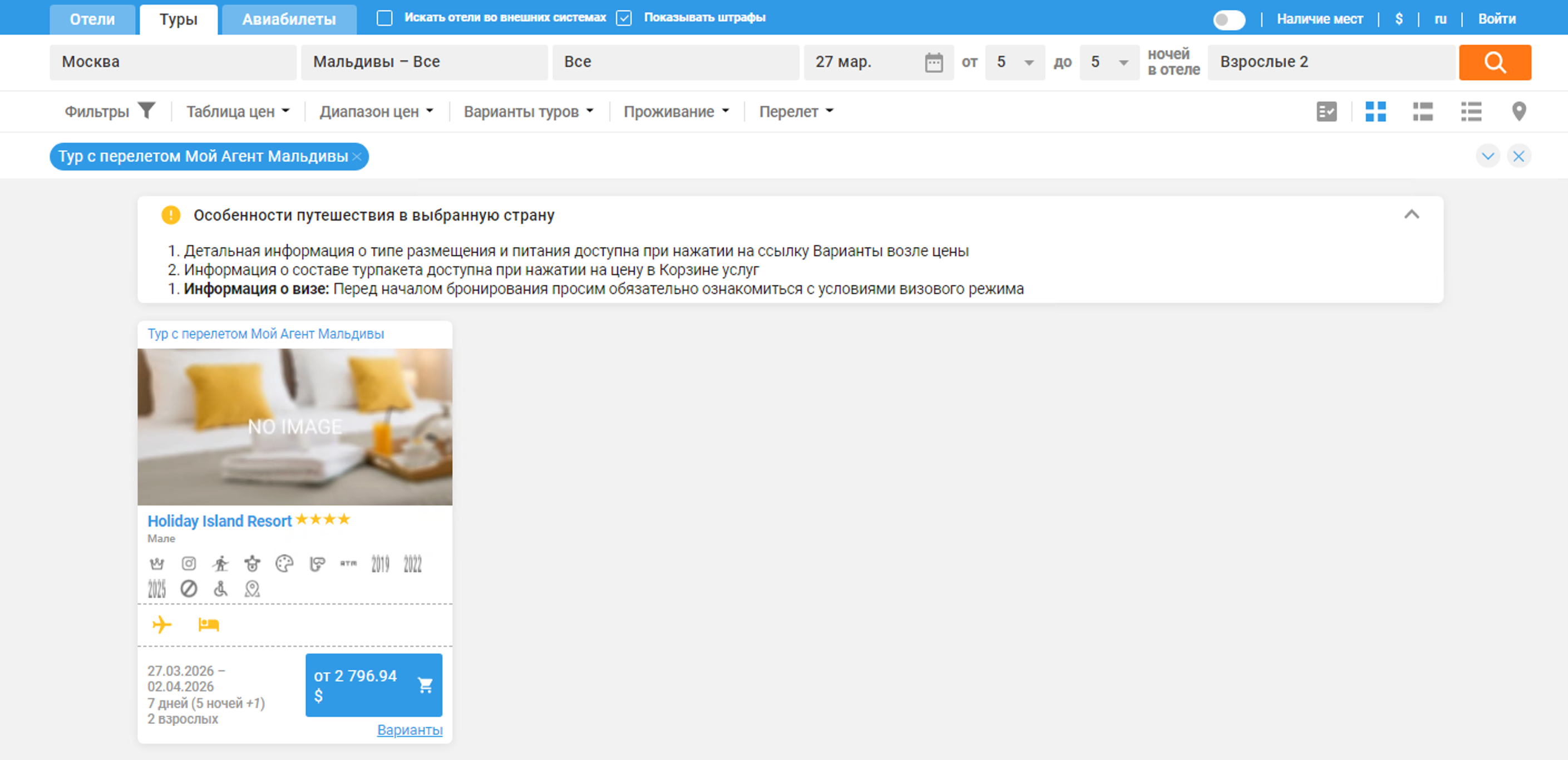Switch to the Отели tab
This screenshot has width=1568, height=760.
92,19
